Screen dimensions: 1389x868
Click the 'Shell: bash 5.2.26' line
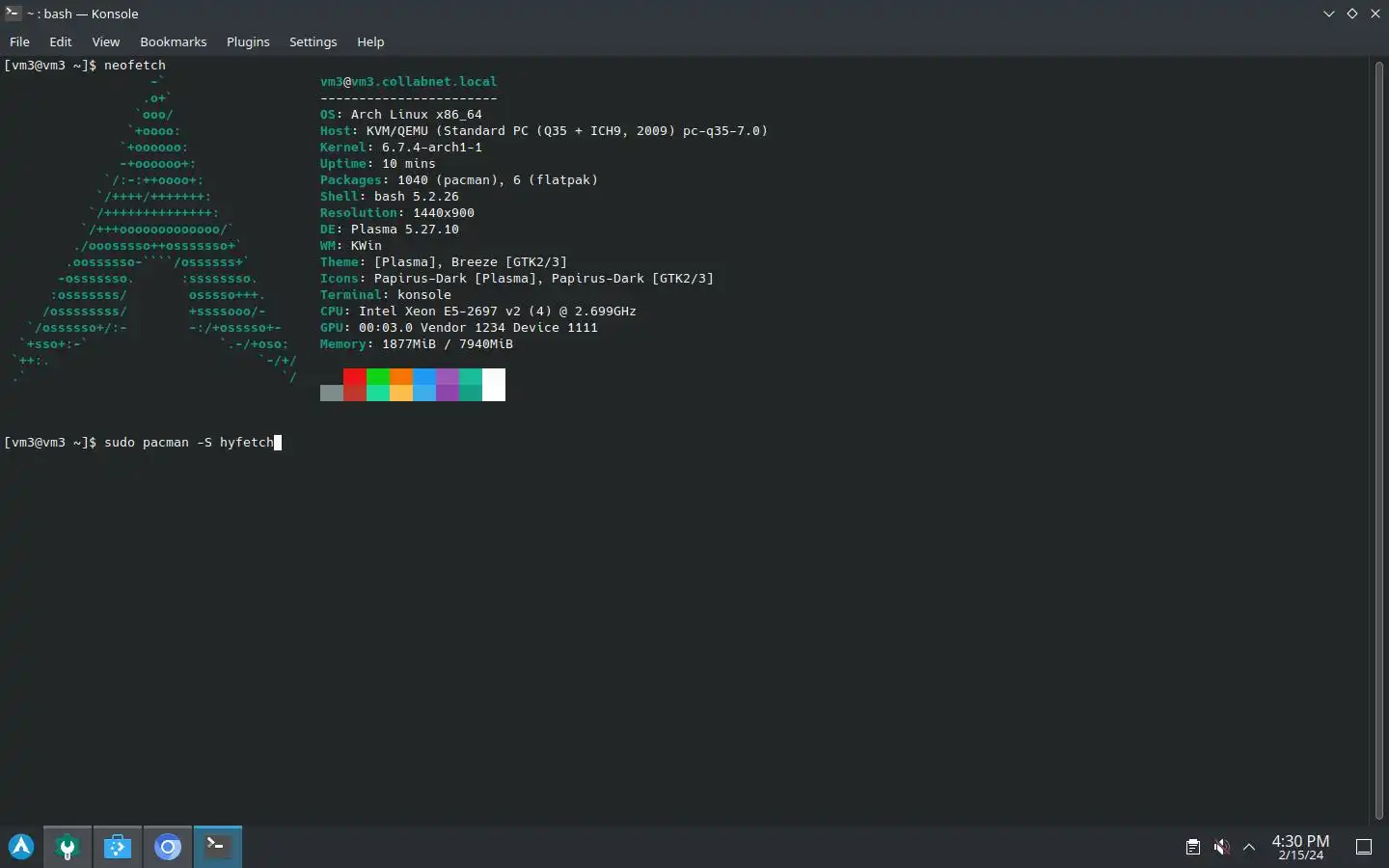click(x=390, y=196)
